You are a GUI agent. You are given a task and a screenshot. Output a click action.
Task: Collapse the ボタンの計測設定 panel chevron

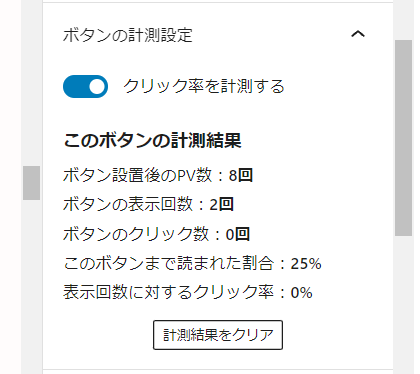(358, 34)
